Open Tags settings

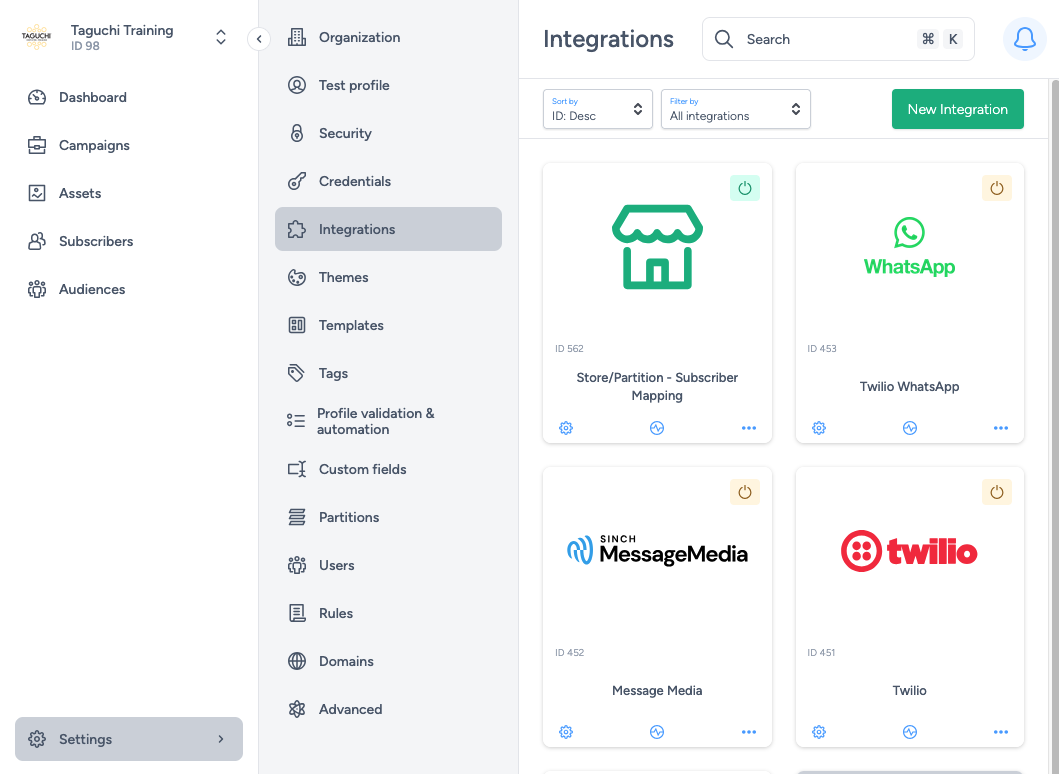click(x=388, y=373)
